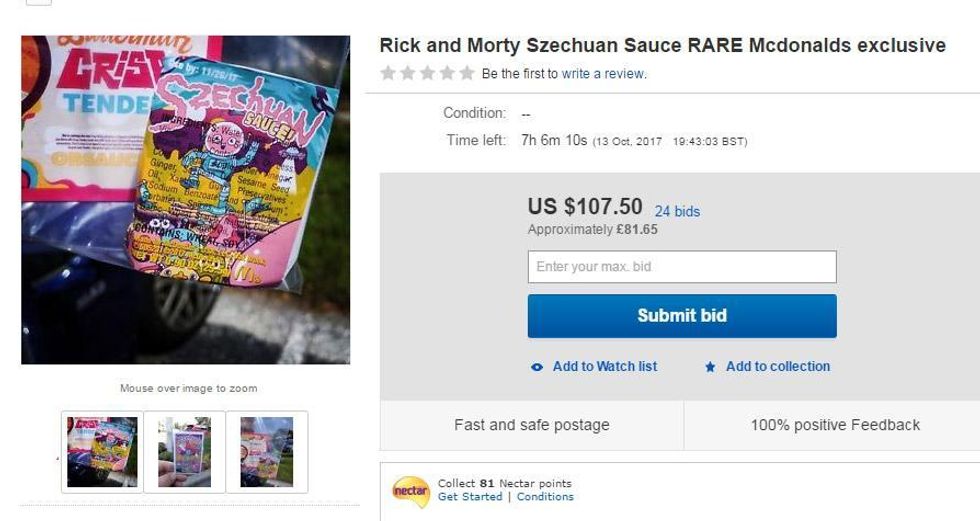Select the third rating star
This screenshot has height=521, width=980.
point(427,73)
